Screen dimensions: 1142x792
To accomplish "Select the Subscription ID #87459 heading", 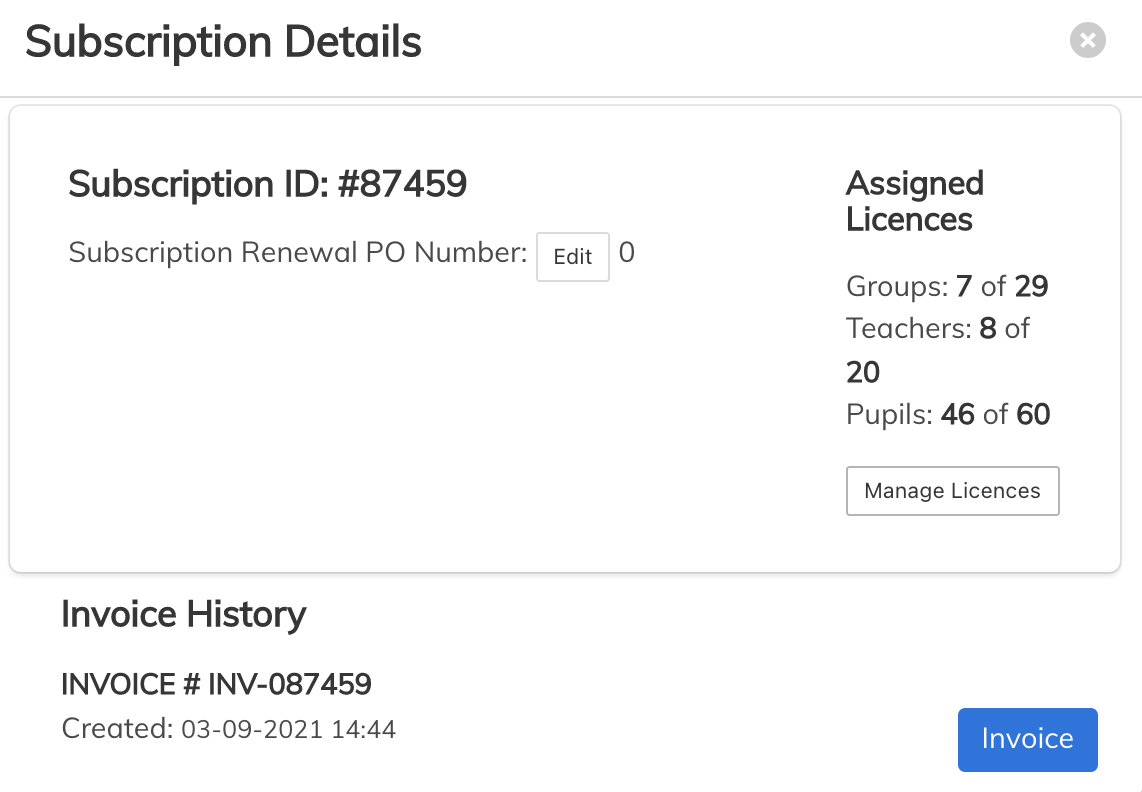I will point(267,184).
